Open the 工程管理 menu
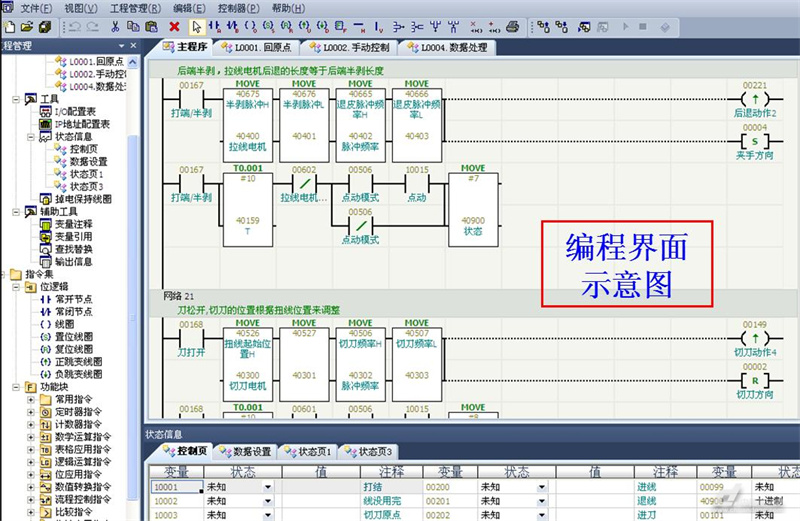 tap(133, 8)
